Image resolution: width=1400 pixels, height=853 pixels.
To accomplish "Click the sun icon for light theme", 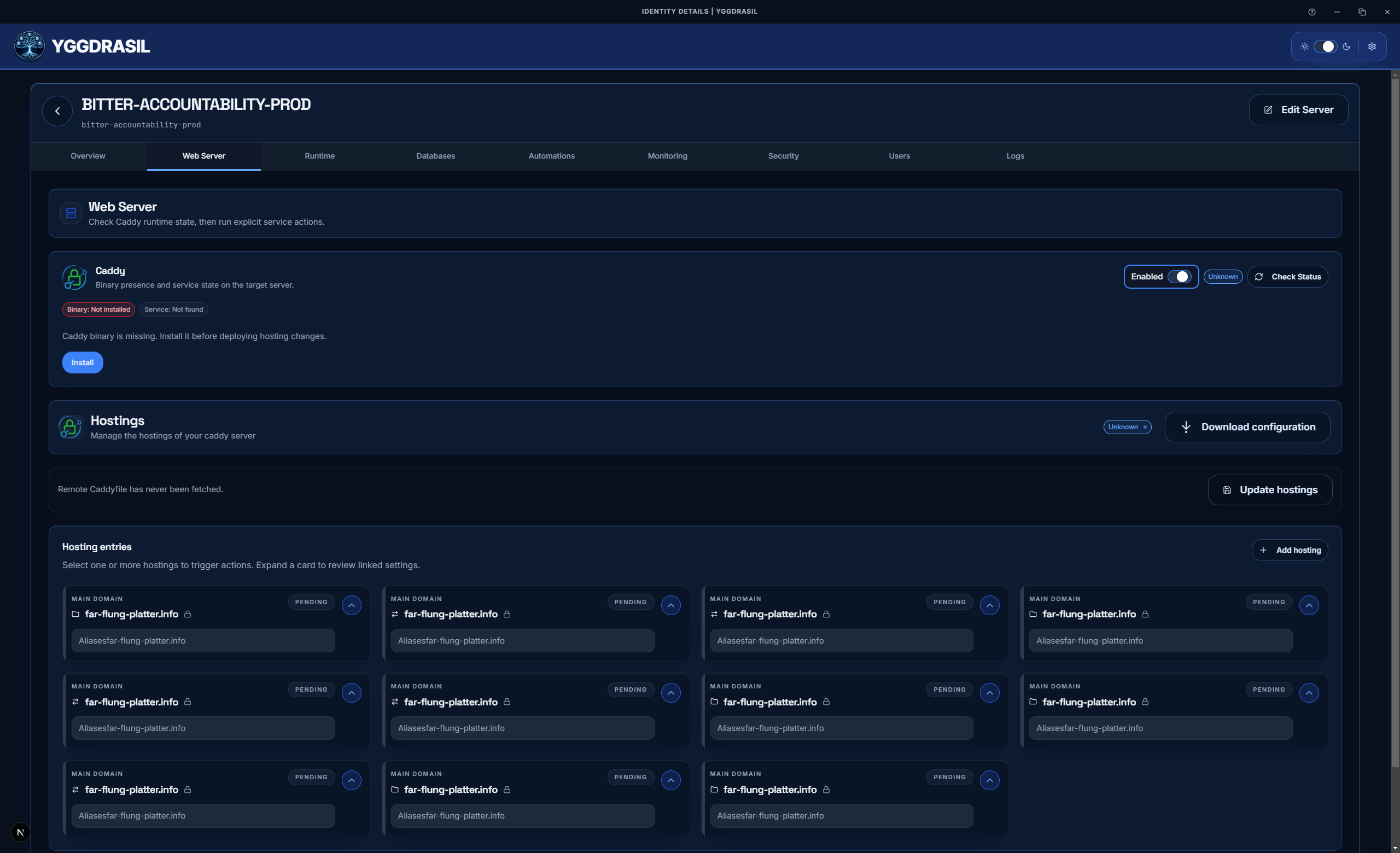I will point(1305,46).
